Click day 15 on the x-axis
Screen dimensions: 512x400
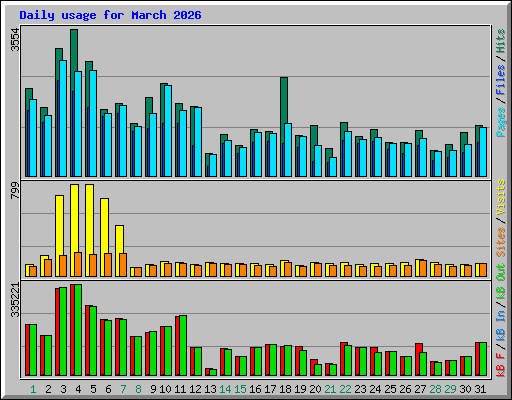coord(240,389)
